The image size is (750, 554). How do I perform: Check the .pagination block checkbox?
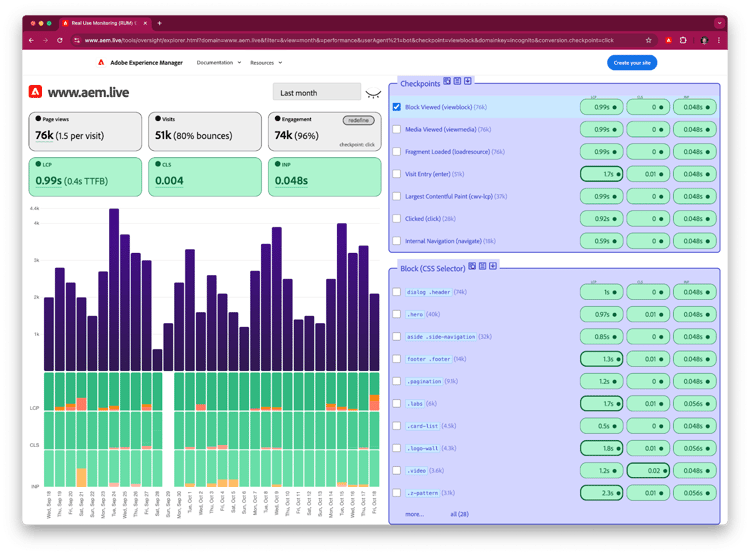397,381
